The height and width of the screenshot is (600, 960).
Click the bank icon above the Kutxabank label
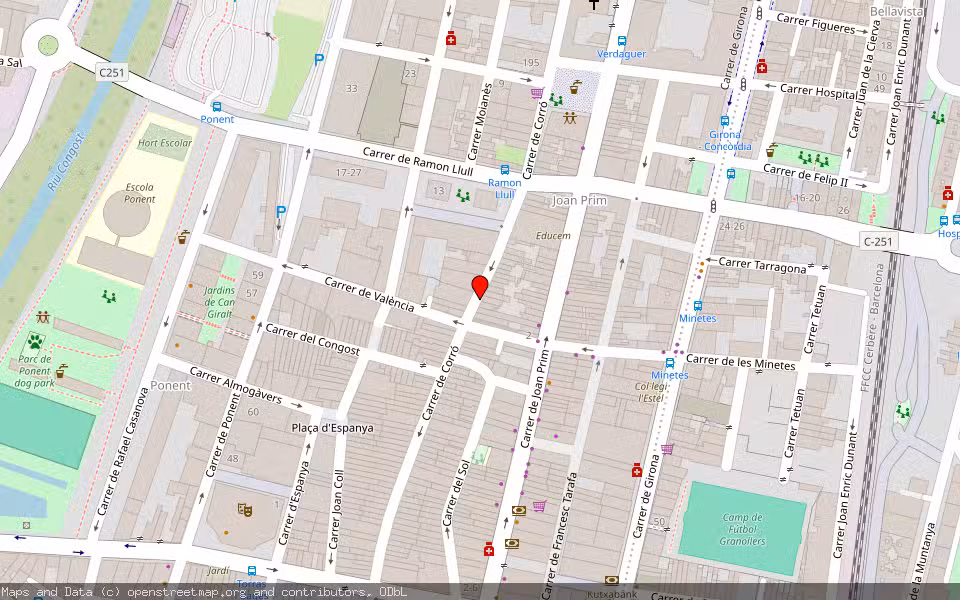pyautogui.click(x=612, y=580)
